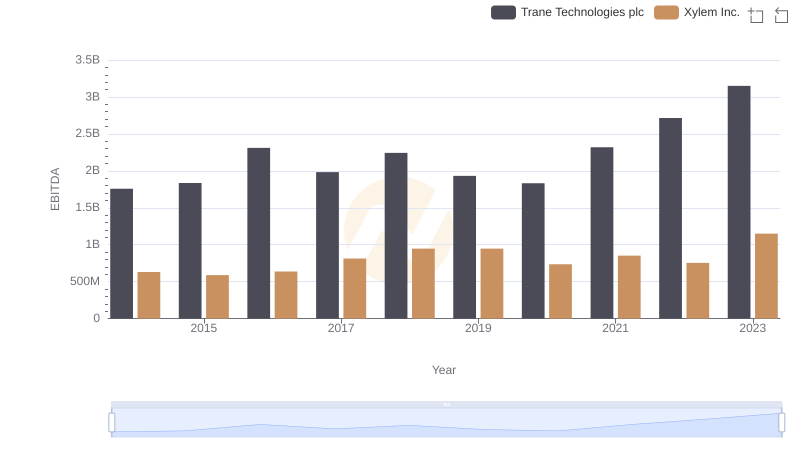Click Xylem bar for 2022
This screenshot has width=800, height=461.
pos(698,291)
